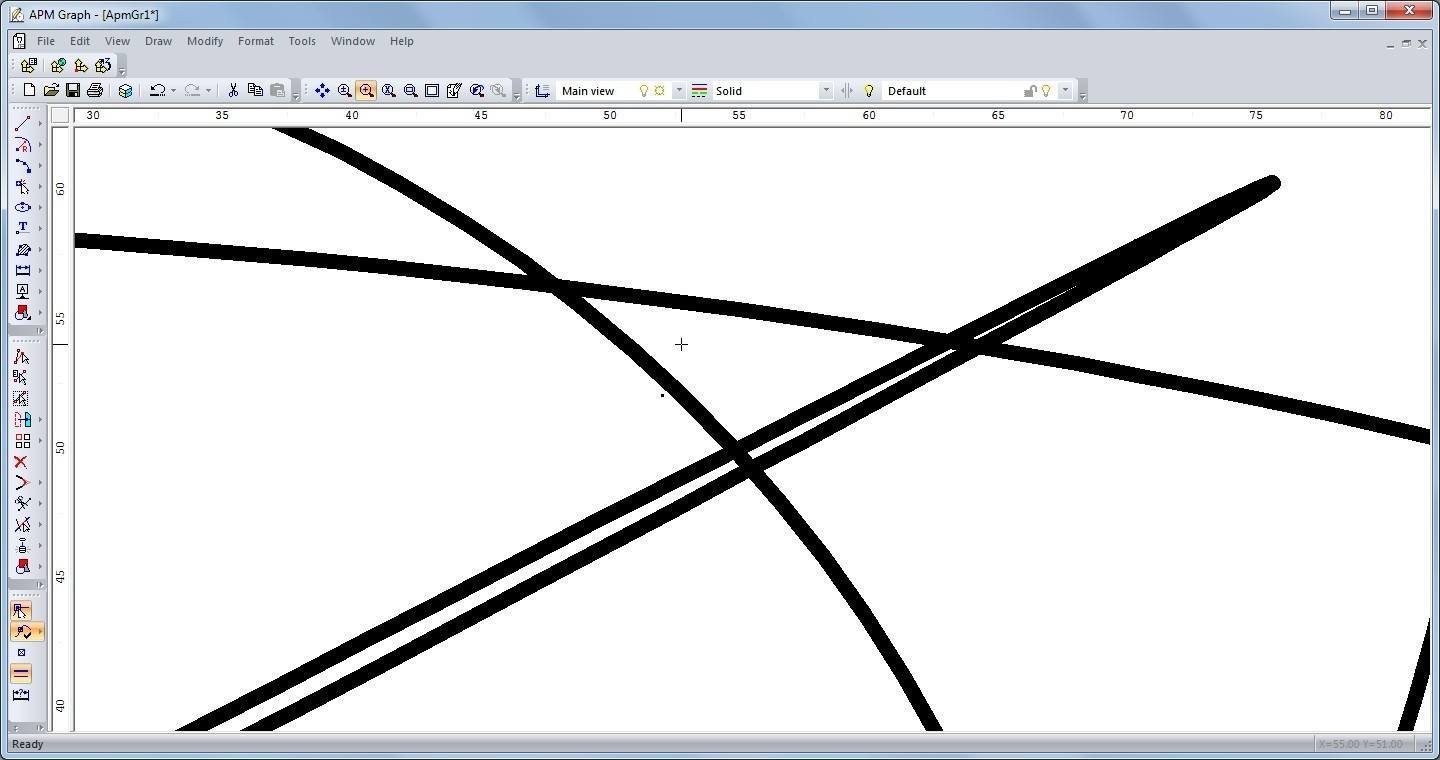The width and height of the screenshot is (1440, 760).
Task: Open the Help menu
Action: [402, 41]
